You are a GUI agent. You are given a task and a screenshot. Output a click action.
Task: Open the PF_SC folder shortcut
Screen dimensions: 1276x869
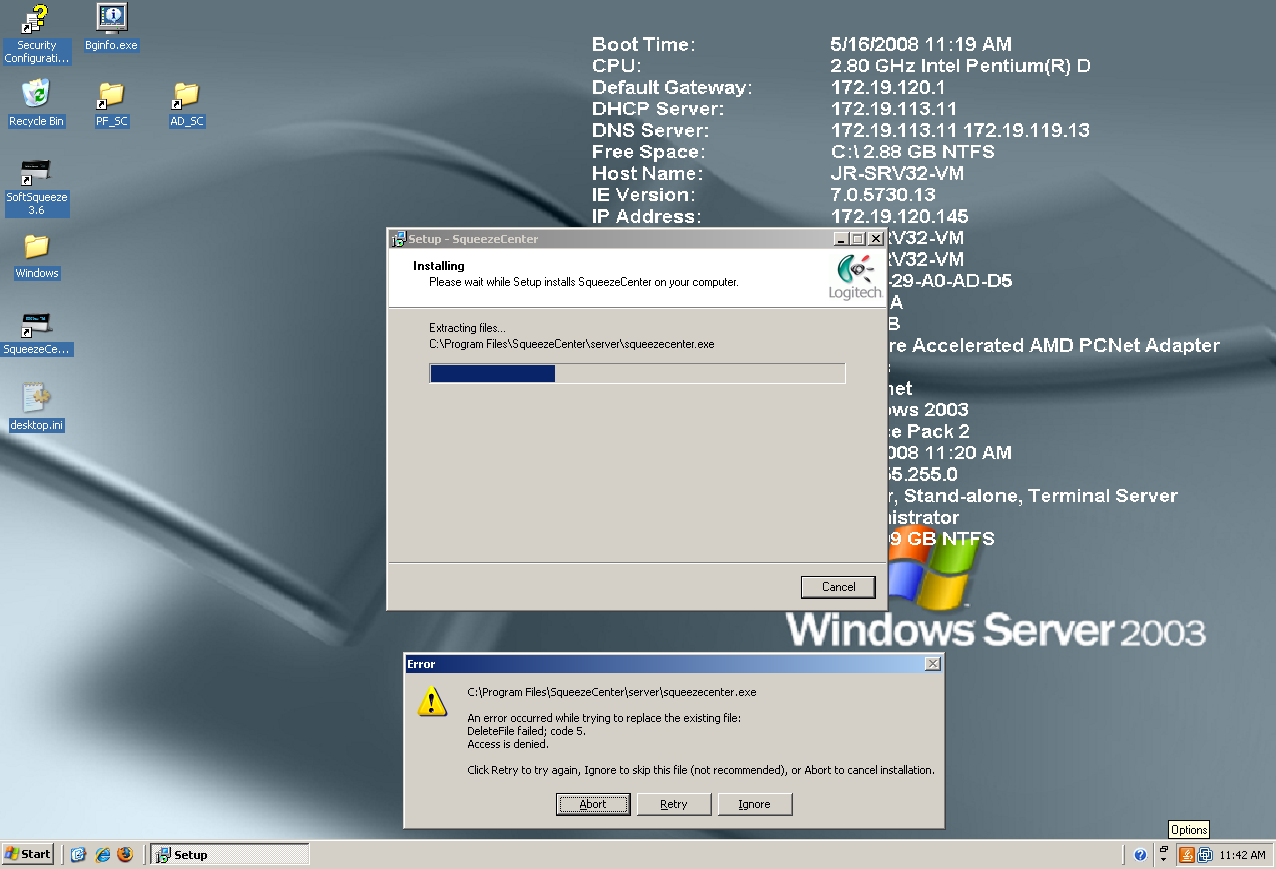click(x=111, y=96)
